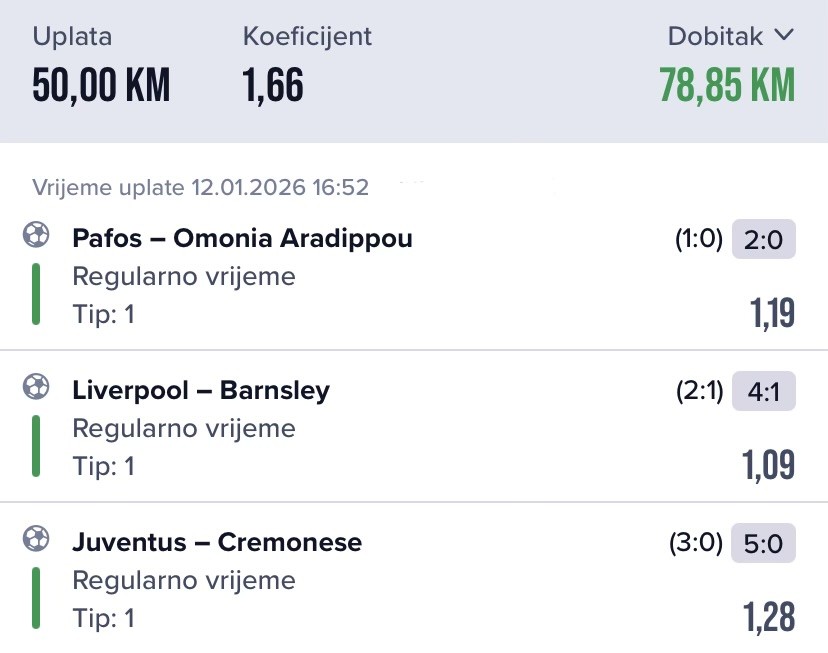The image size is (828, 653).
Task: Click the 50,00 KM stake amount
Action: tap(101, 86)
